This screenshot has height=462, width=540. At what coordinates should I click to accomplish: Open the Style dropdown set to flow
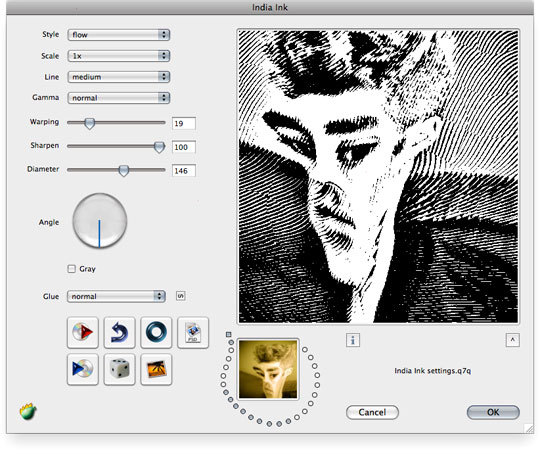pos(119,35)
